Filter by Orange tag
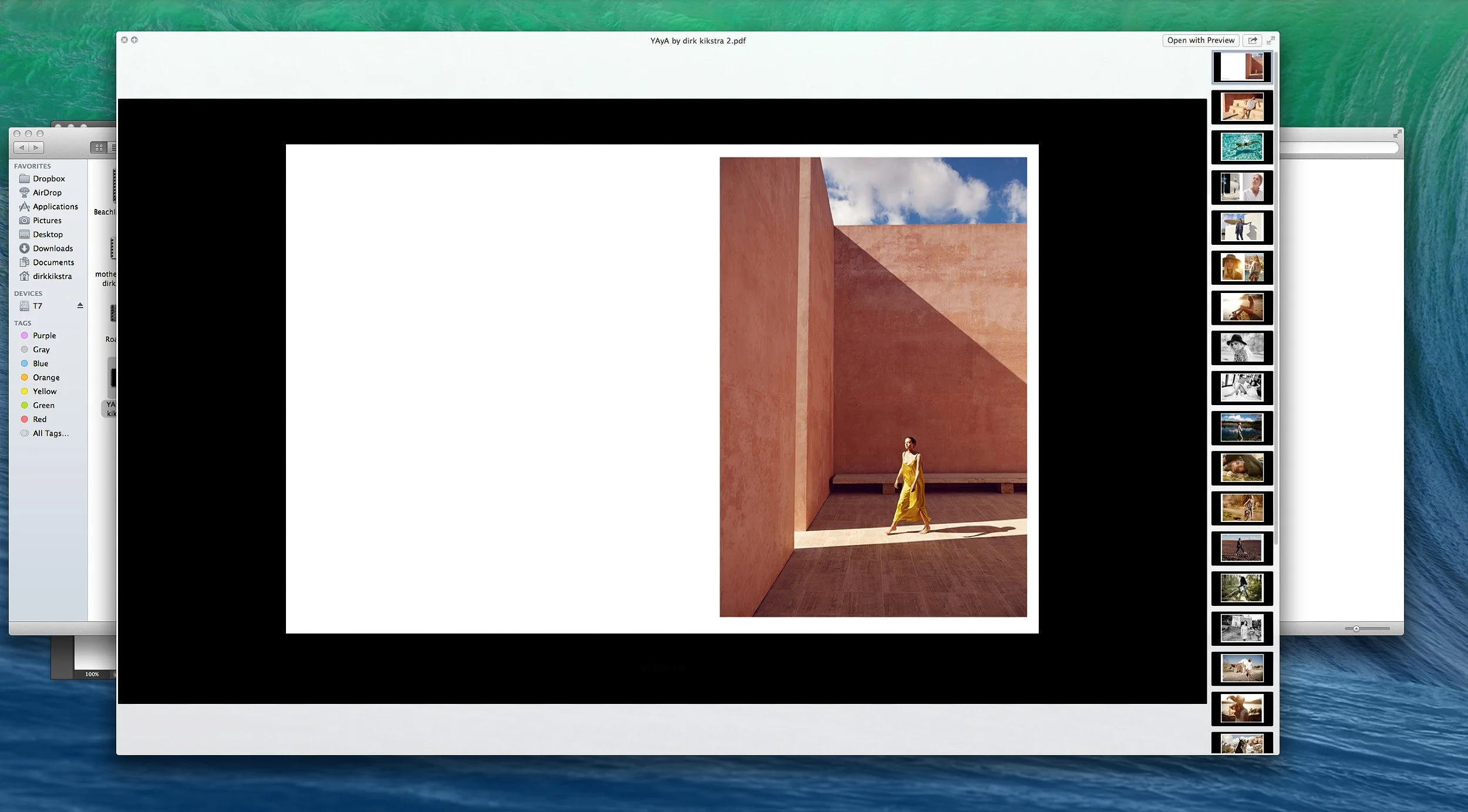This screenshot has height=812, width=1468. click(46, 378)
